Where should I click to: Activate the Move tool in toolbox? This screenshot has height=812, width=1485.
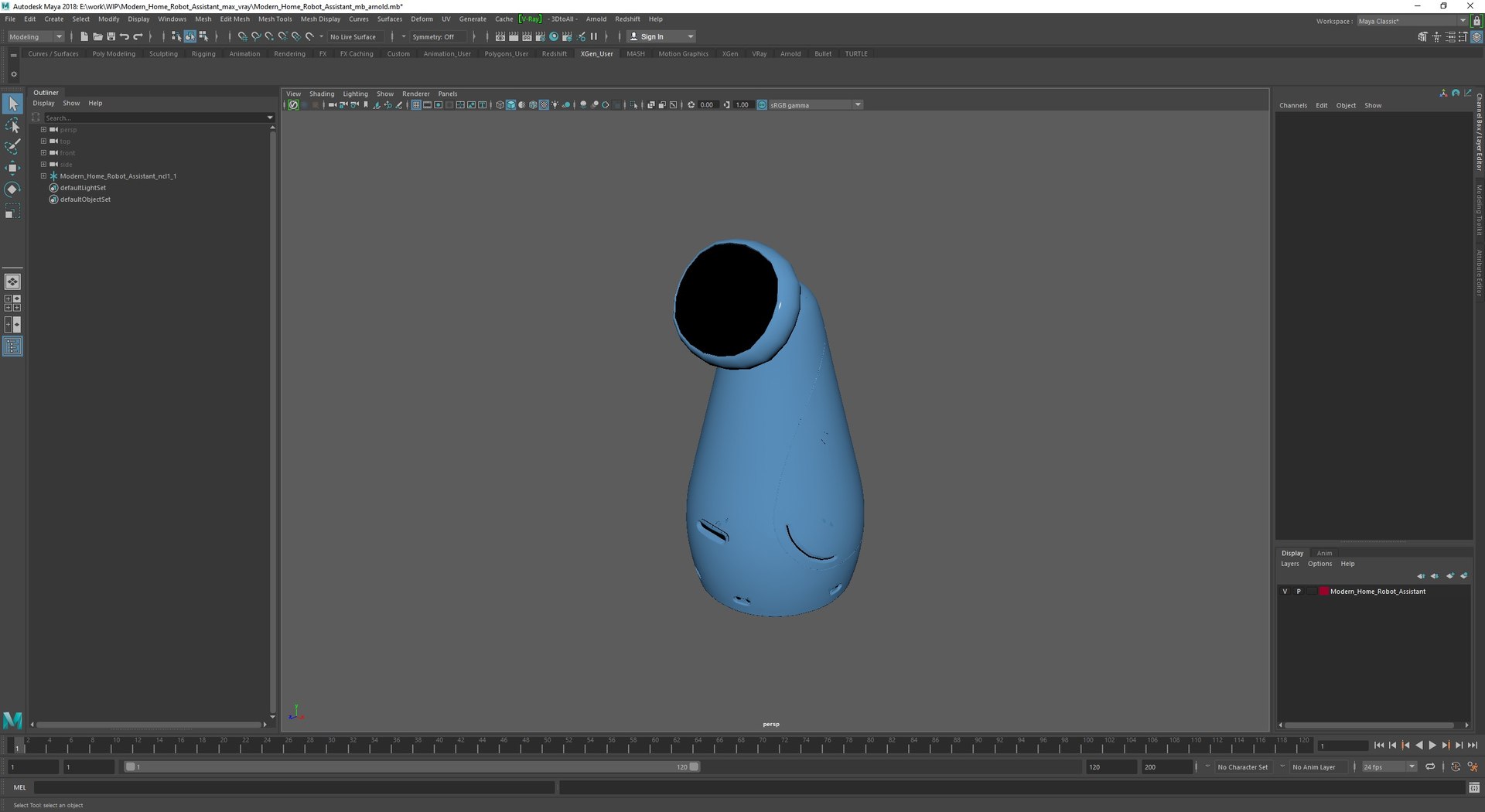coord(12,168)
